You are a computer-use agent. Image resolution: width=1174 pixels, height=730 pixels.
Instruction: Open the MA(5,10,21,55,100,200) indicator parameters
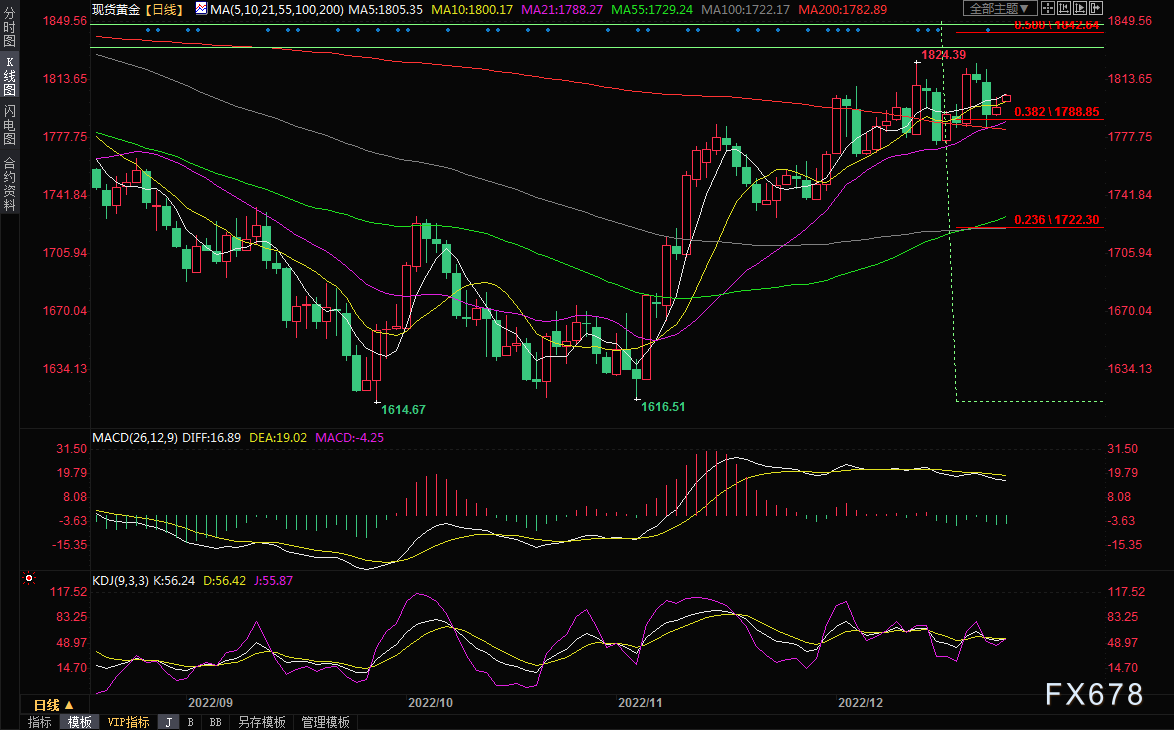click(x=277, y=10)
